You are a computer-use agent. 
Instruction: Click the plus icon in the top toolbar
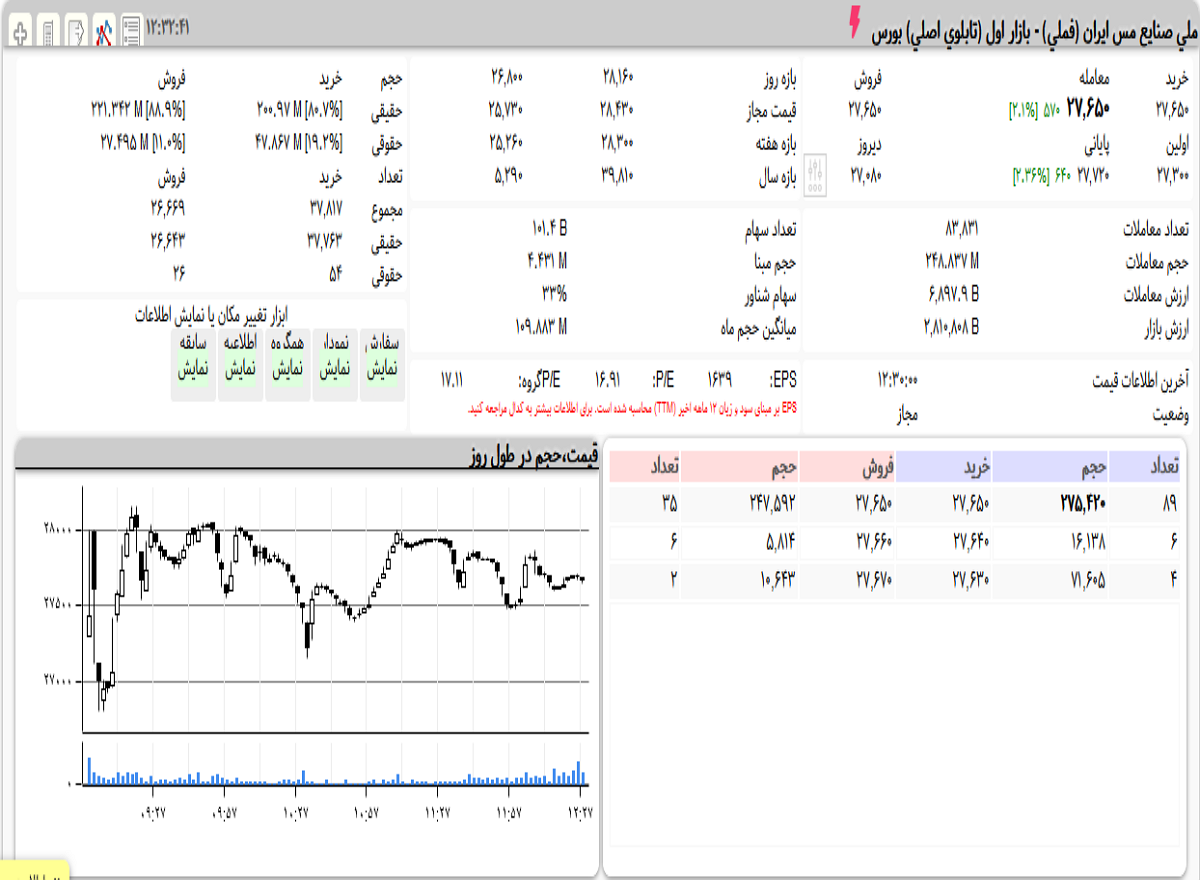point(20,31)
